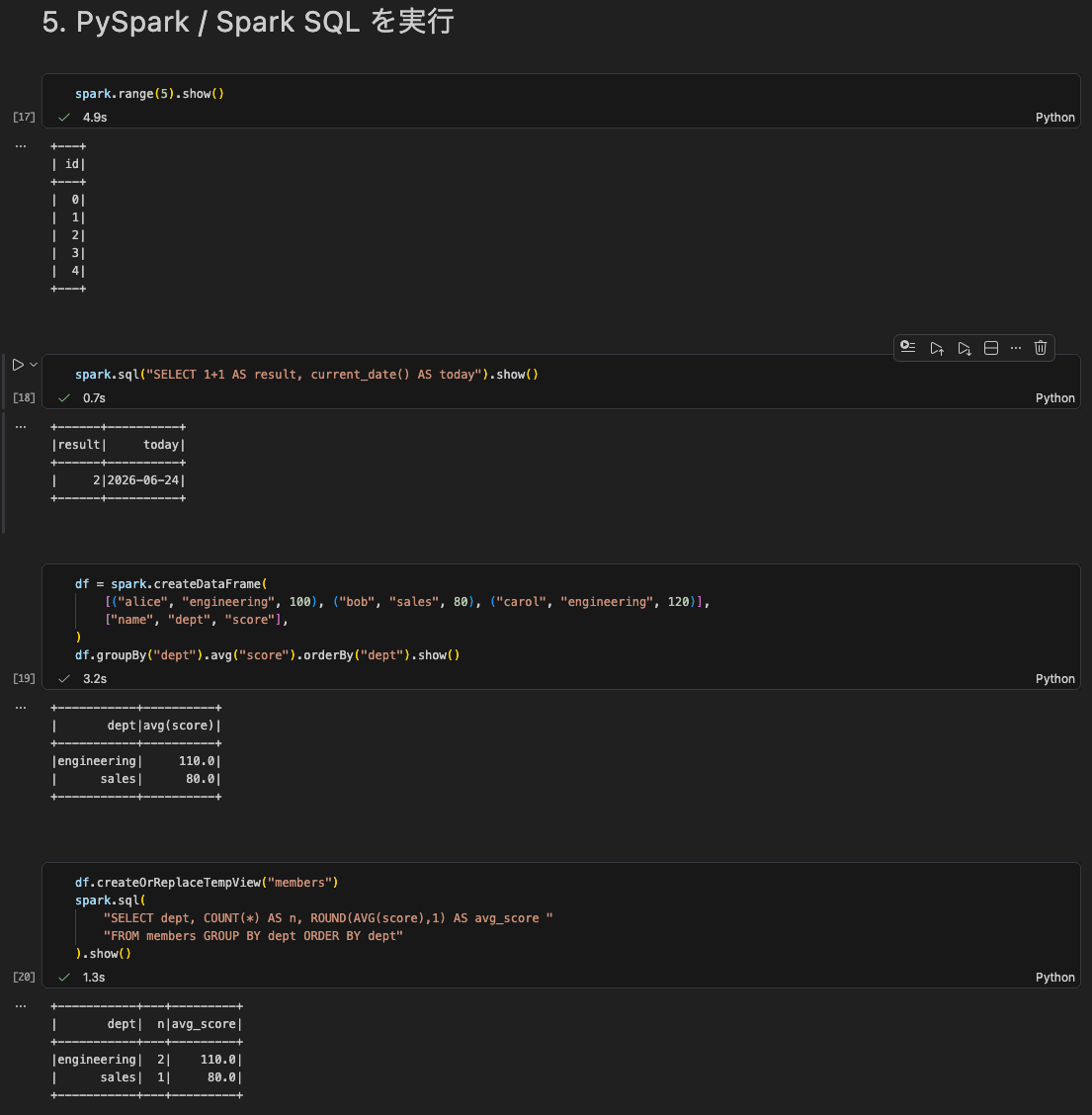1092x1115 pixels.
Task: Click success checkmark beside 4.9s
Action: click(x=64, y=118)
